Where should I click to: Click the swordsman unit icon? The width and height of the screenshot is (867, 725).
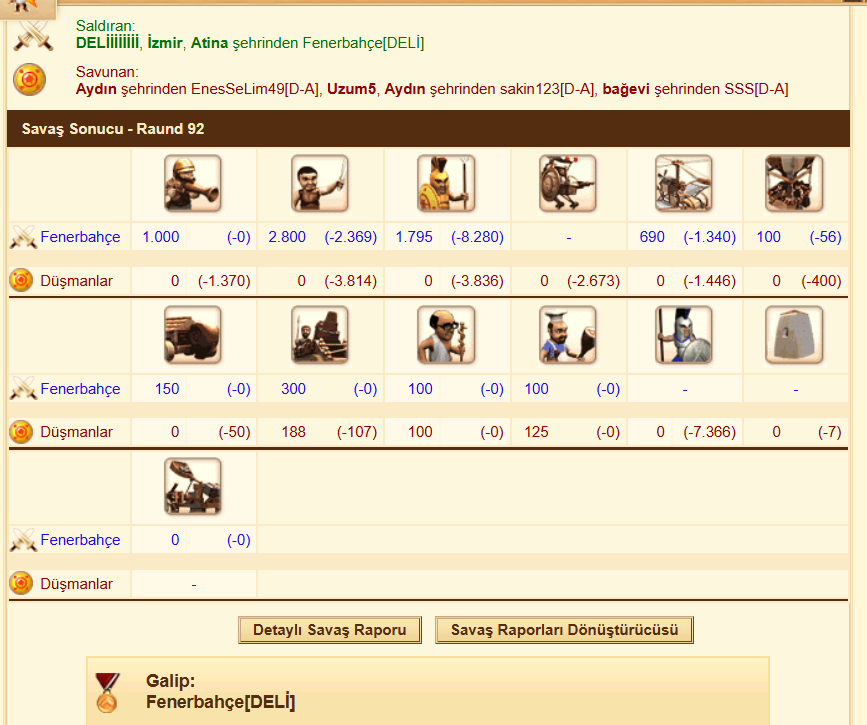320,184
